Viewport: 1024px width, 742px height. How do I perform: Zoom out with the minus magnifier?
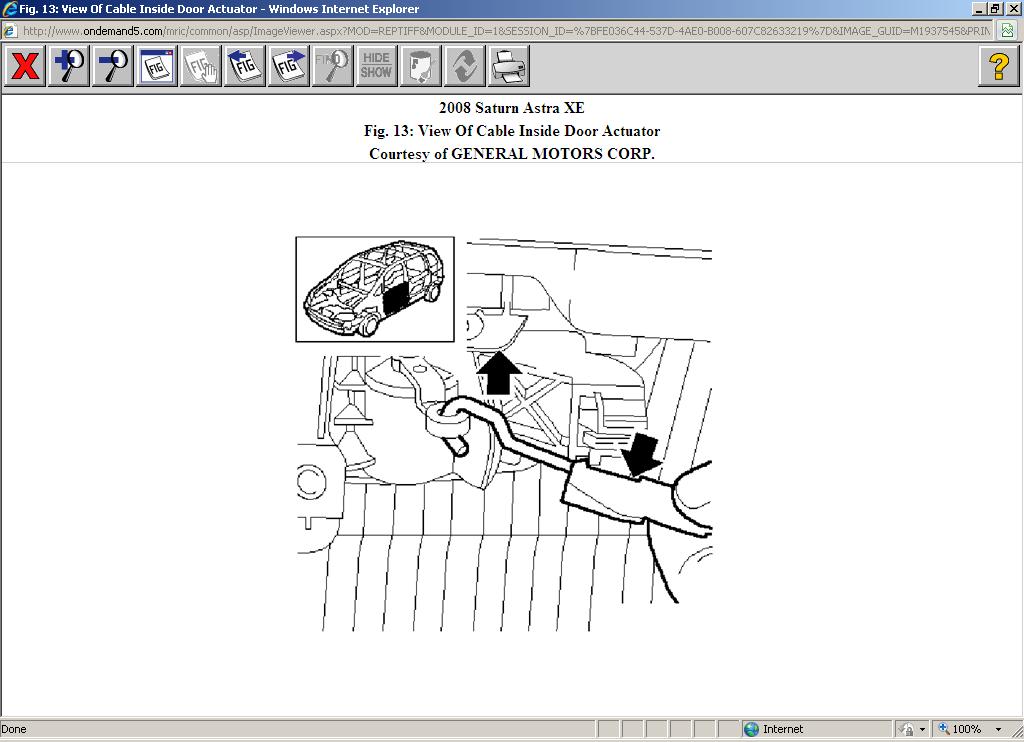point(112,66)
